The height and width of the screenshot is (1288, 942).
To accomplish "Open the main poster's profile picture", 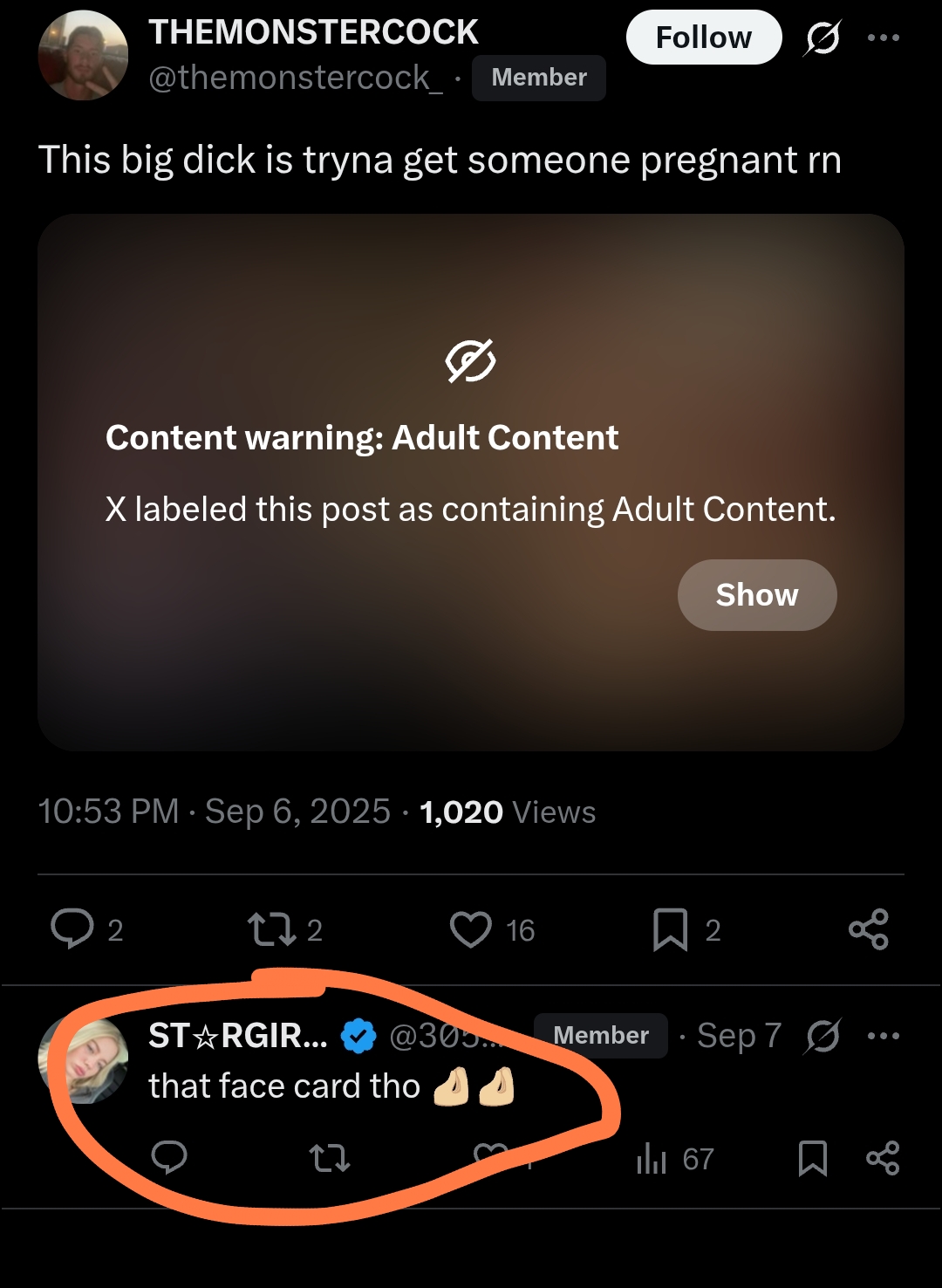I will click(83, 56).
